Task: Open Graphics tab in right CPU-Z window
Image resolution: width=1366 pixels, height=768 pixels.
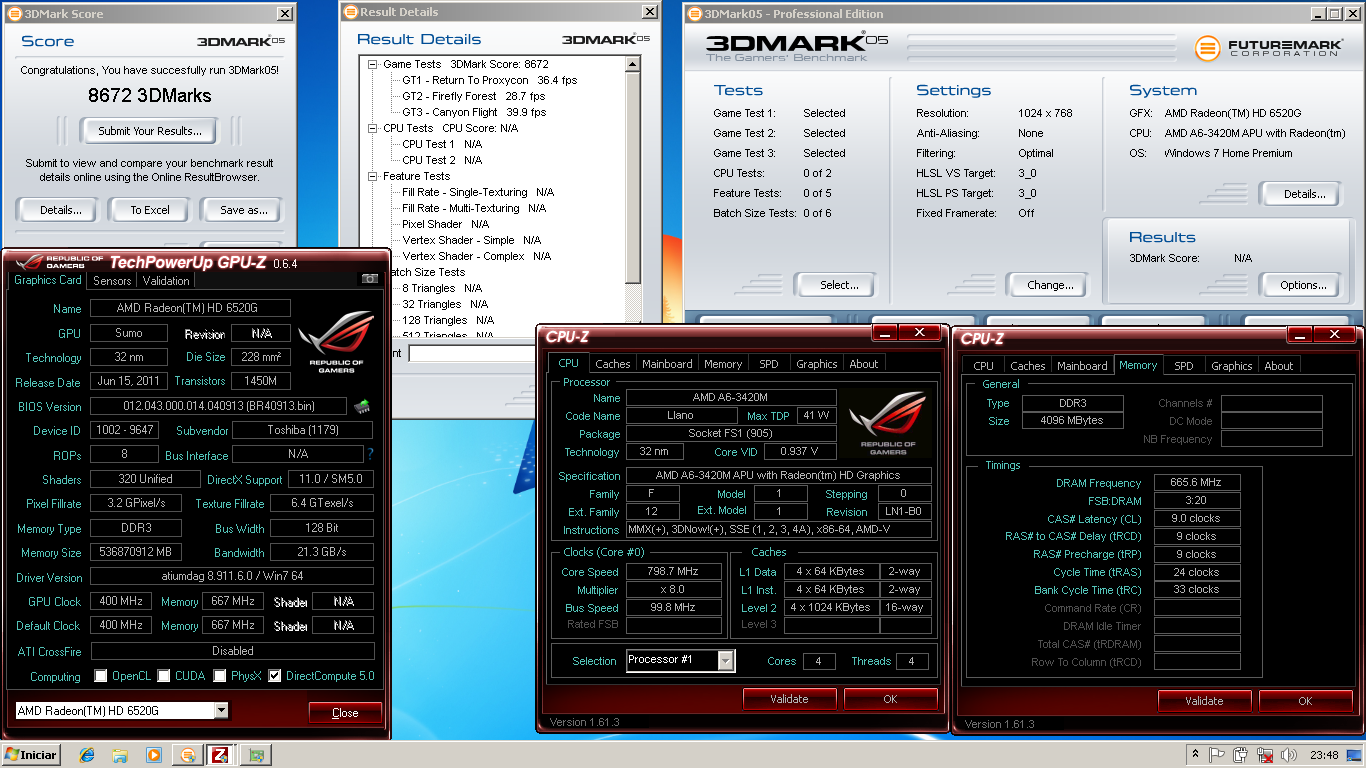Action: point(1231,366)
